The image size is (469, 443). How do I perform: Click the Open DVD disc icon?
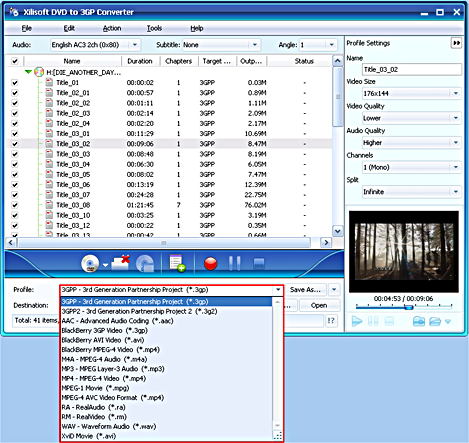pyautogui.click(x=90, y=263)
